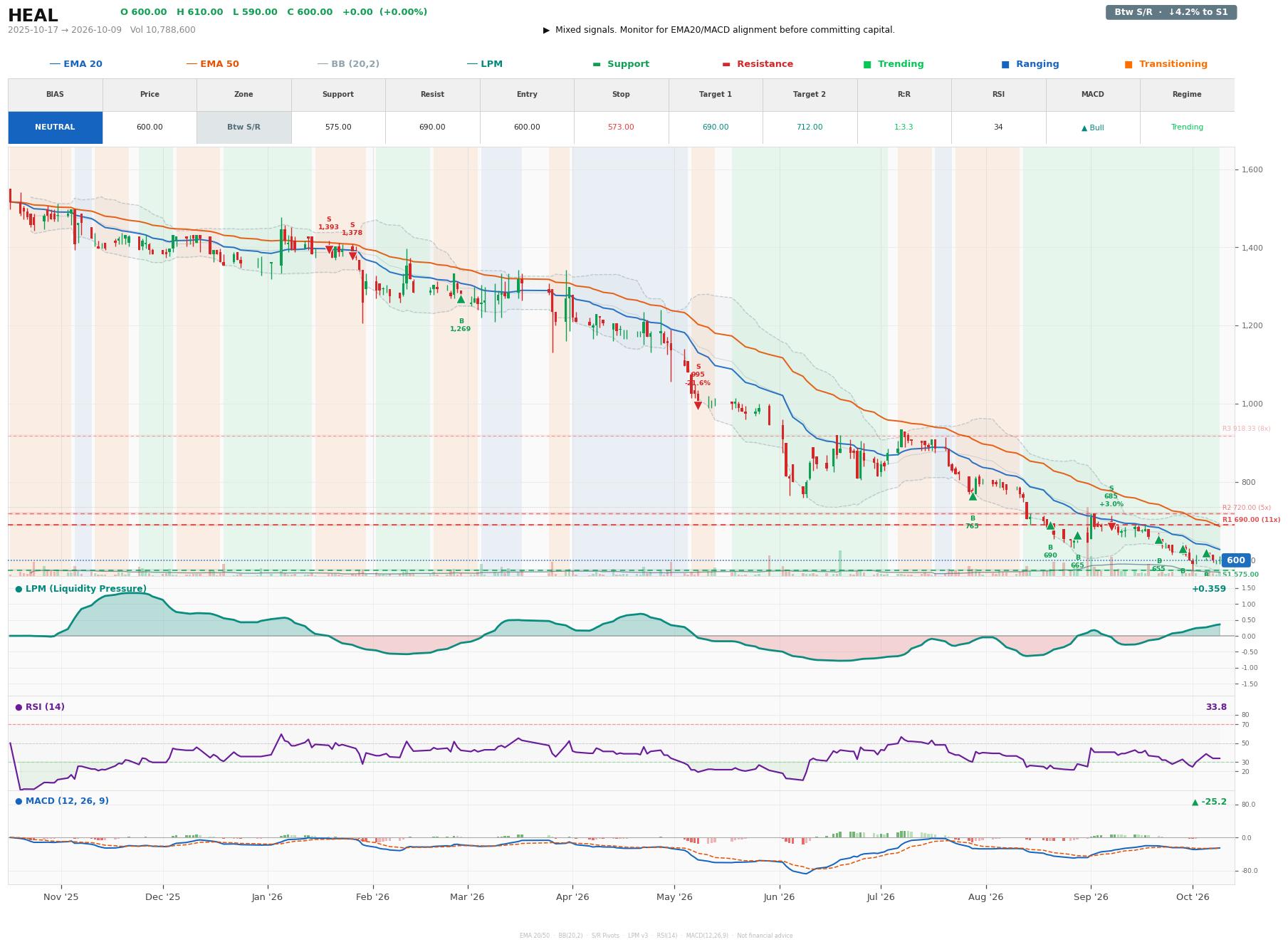Select the 712.00 Target 2 value

(810, 127)
